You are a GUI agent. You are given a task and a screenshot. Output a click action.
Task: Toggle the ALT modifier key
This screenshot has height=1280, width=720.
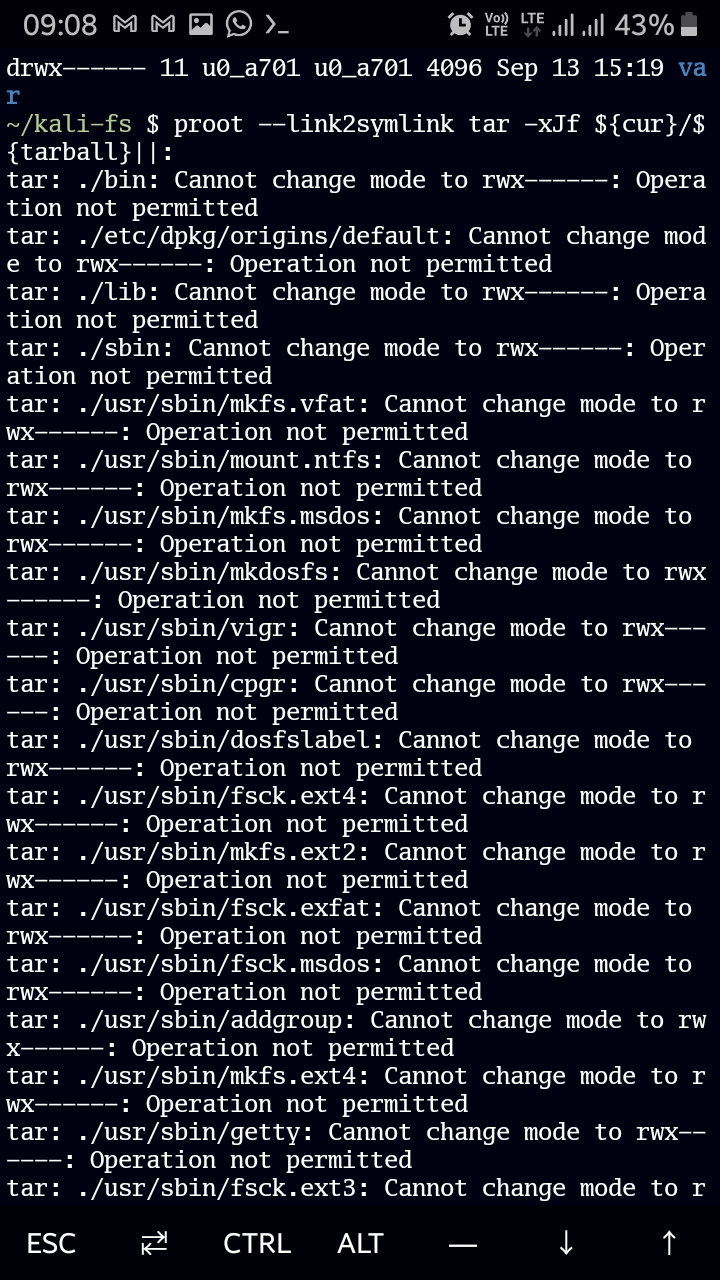(x=360, y=1243)
